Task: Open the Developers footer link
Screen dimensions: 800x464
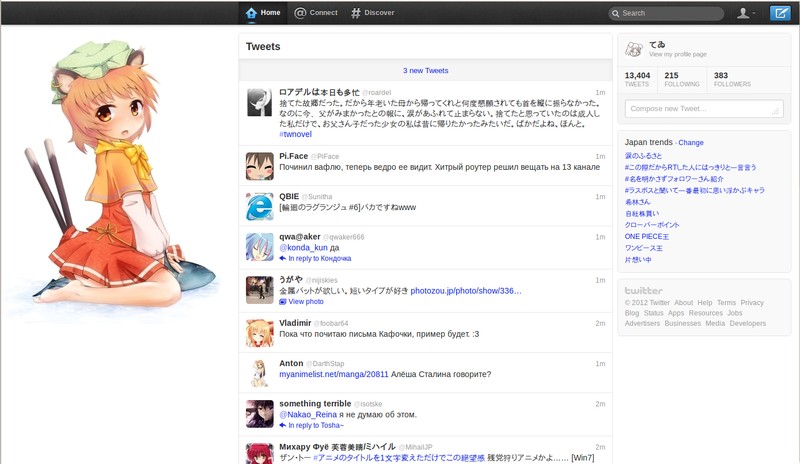Action: tap(748, 323)
